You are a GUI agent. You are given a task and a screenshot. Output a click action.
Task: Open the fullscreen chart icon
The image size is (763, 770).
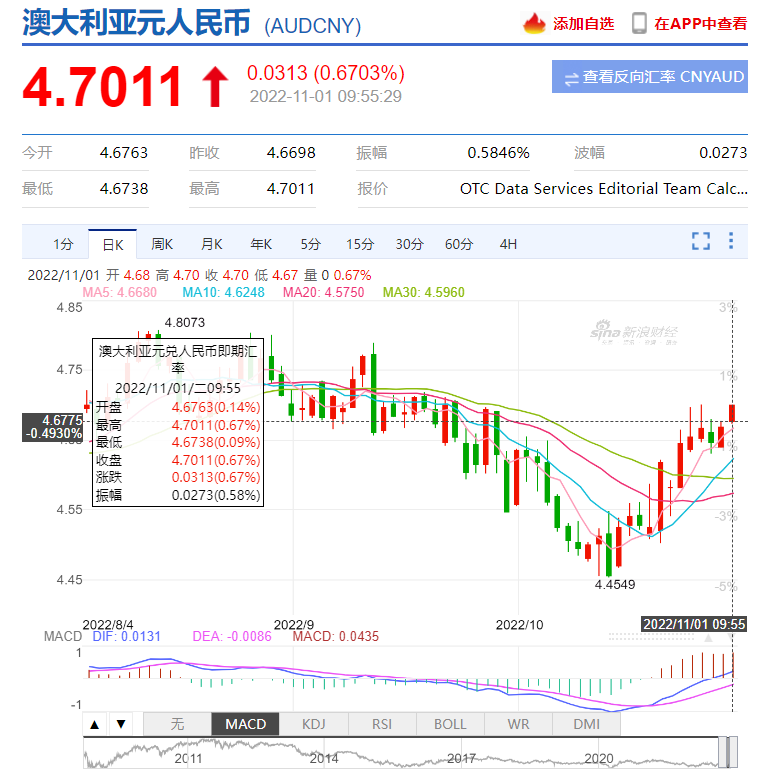point(701,241)
